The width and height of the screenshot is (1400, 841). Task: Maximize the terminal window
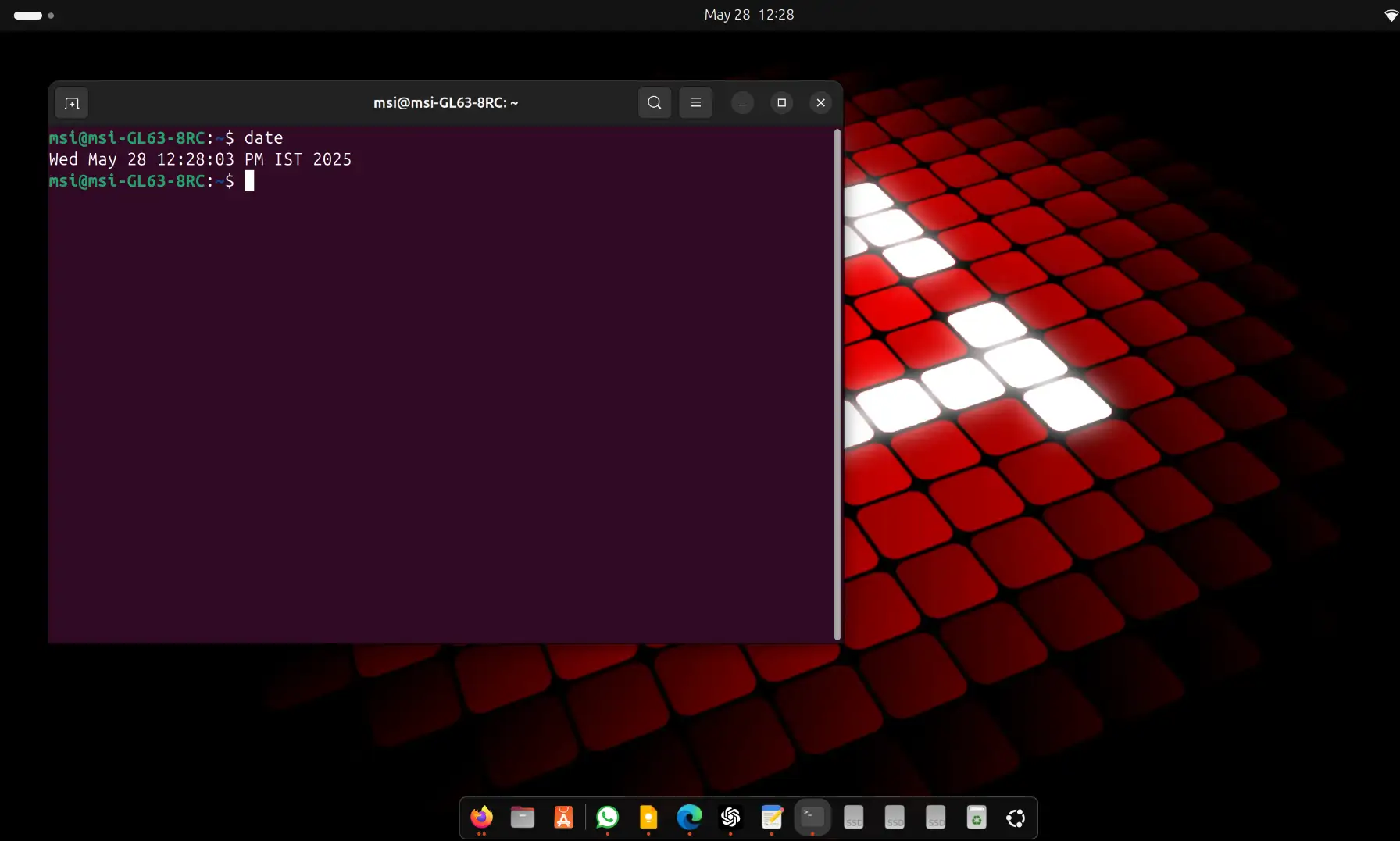[x=781, y=103]
